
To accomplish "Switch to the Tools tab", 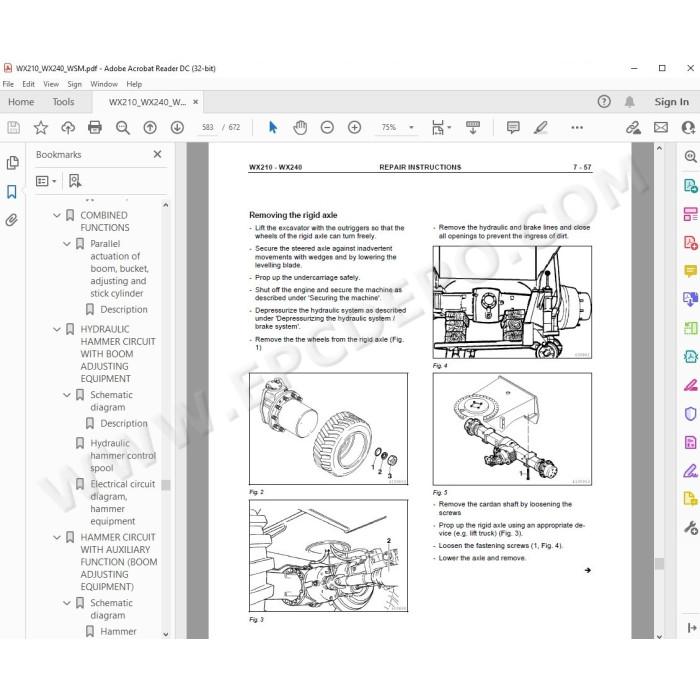I will click(x=63, y=102).
